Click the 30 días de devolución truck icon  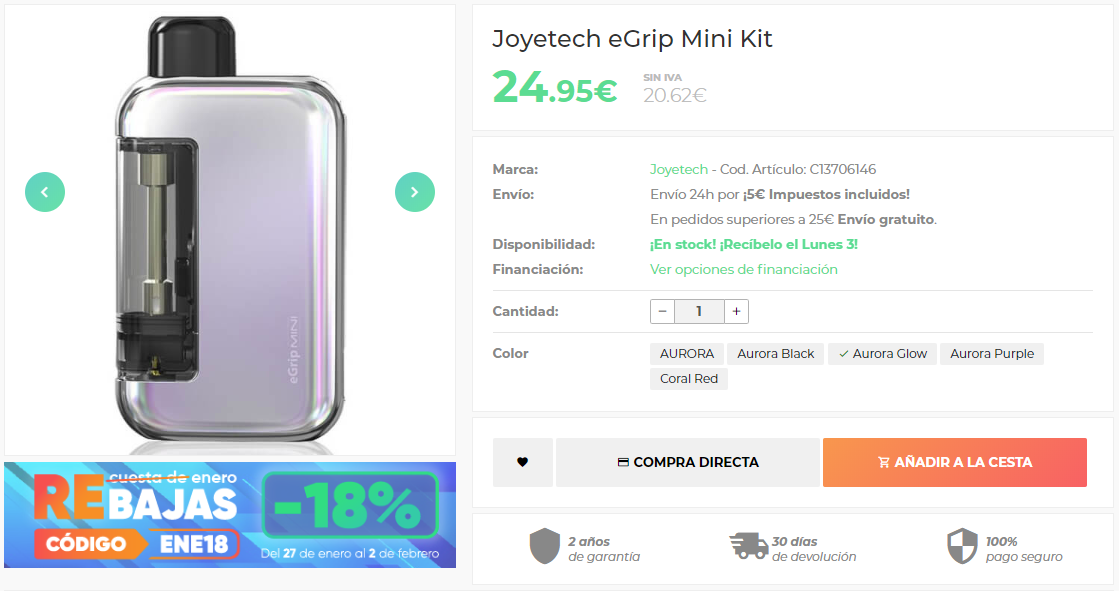click(x=749, y=546)
